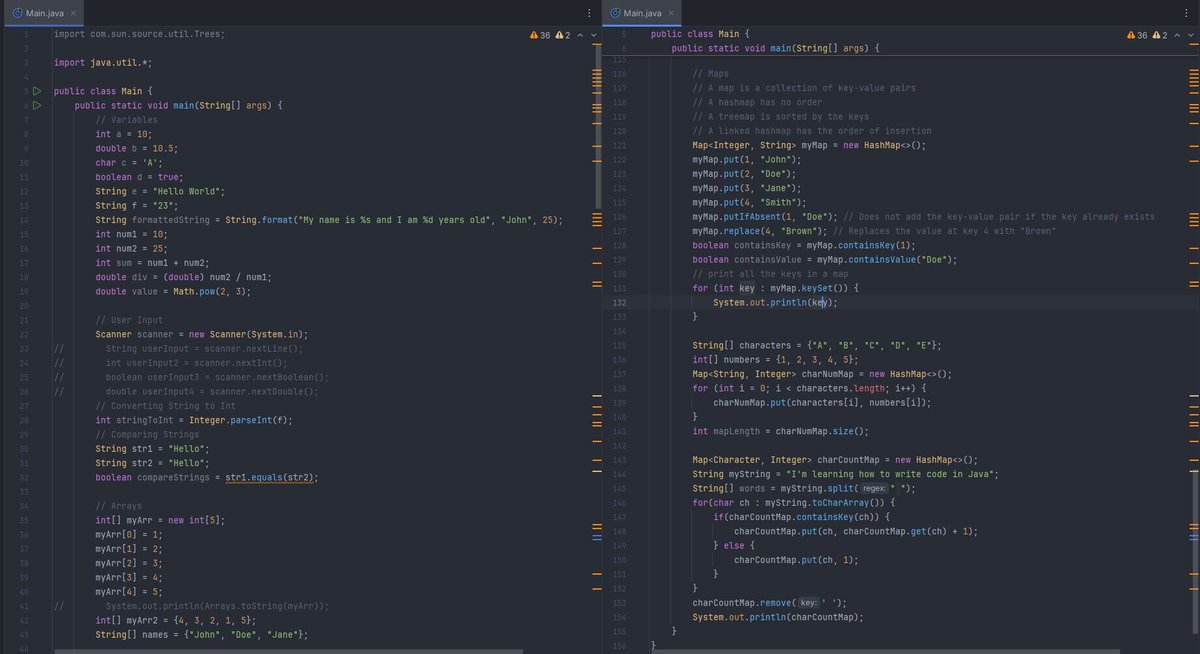Place cursor on 'int a = 10;'
The height and width of the screenshot is (654, 1200).
coord(123,134)
